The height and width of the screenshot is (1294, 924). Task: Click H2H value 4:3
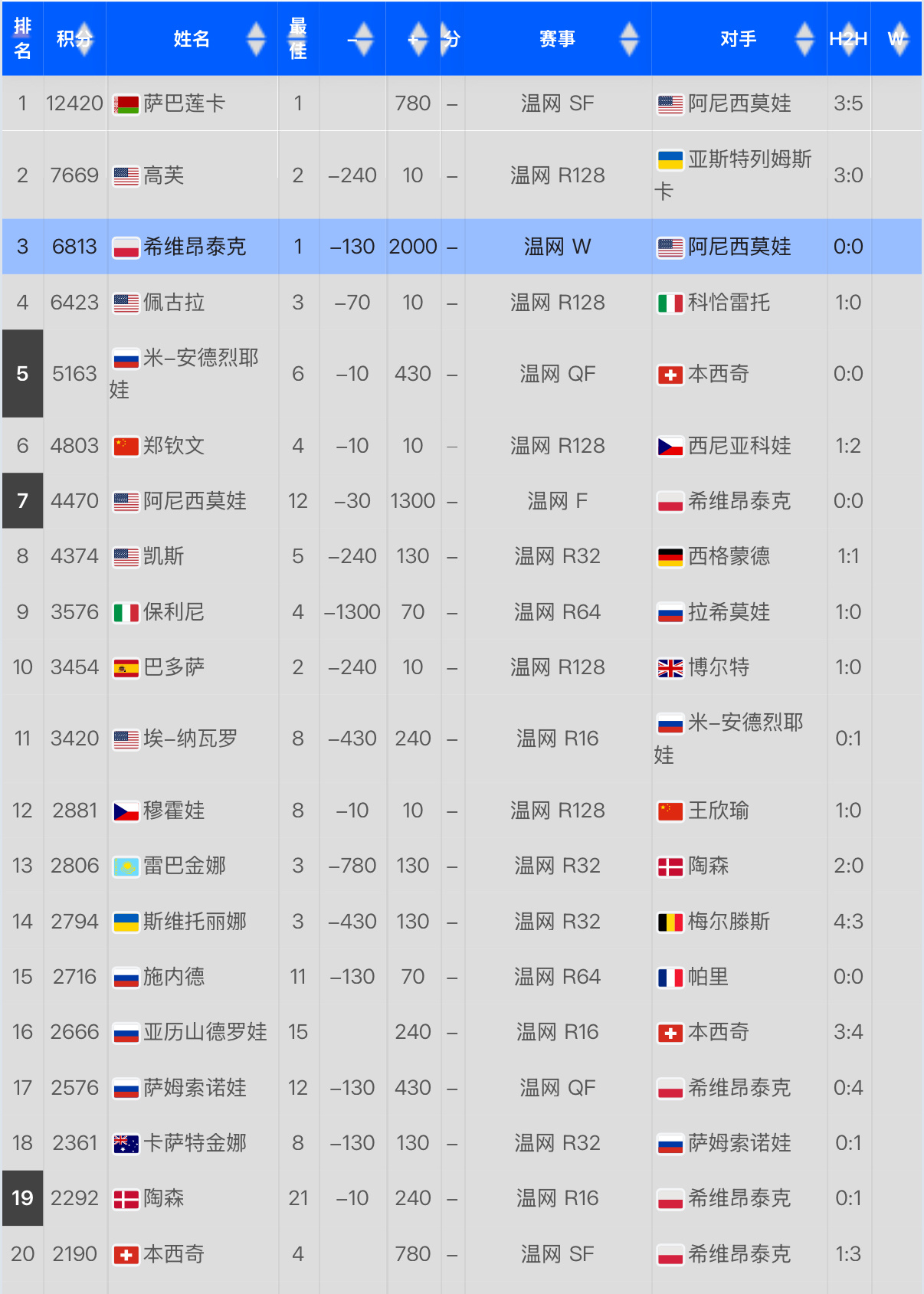848,922
